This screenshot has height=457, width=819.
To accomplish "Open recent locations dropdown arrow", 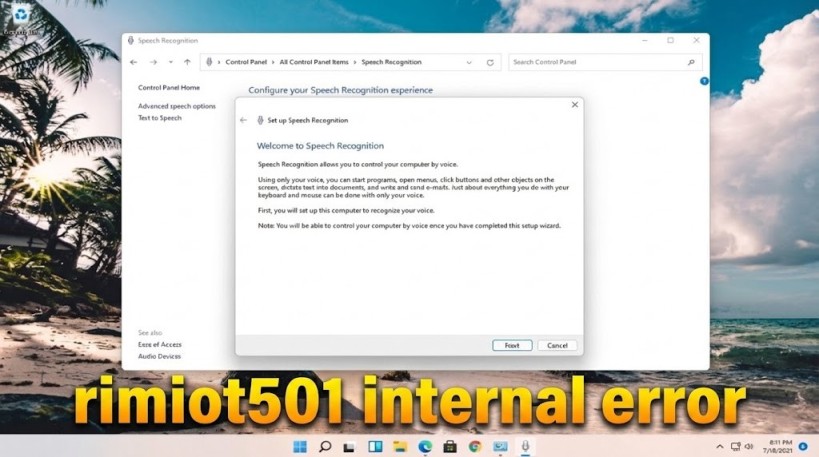I will pos(170,62).
